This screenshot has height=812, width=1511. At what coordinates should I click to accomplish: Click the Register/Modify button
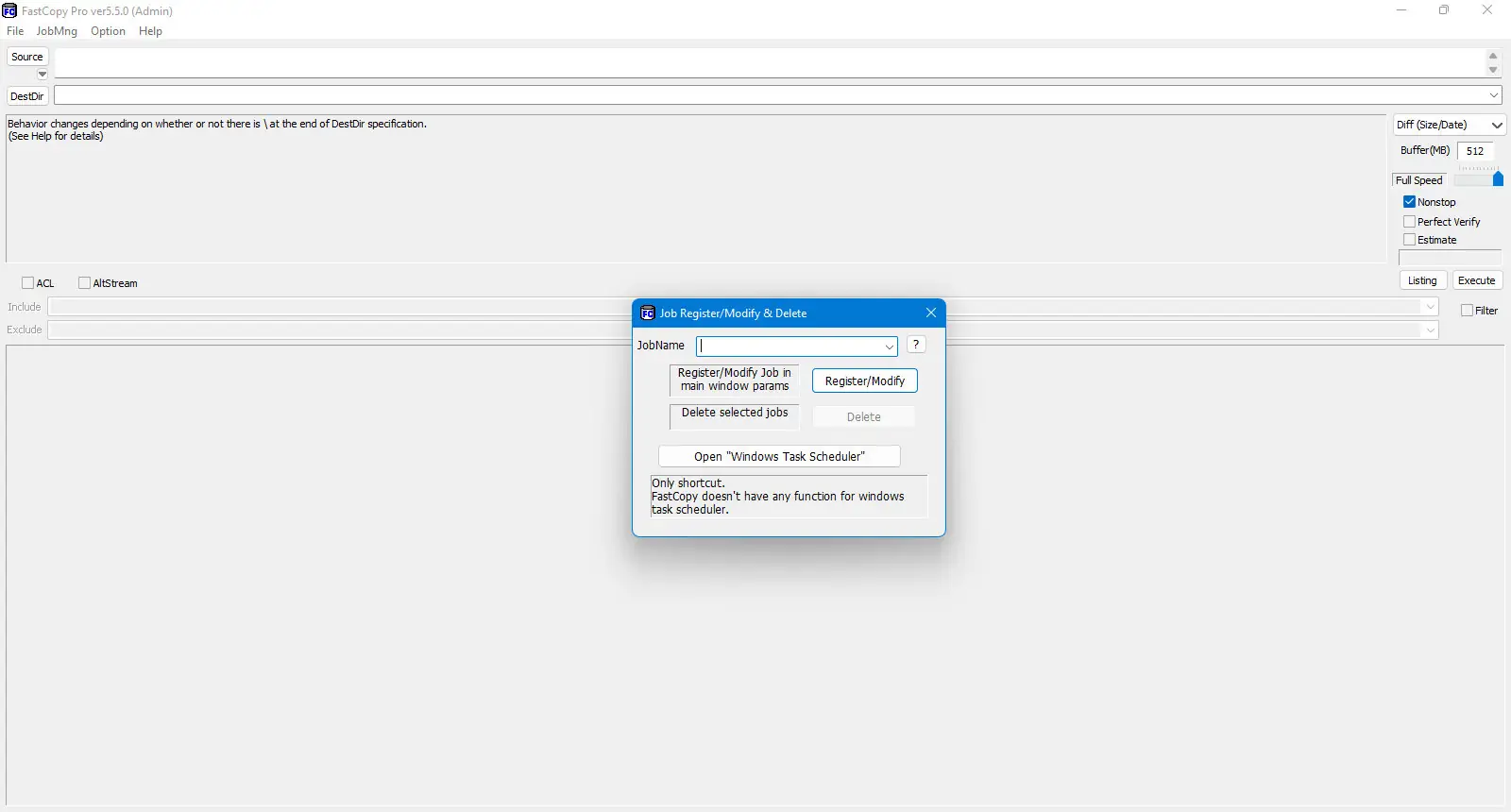pyautogui.click(x=865, y=381)
